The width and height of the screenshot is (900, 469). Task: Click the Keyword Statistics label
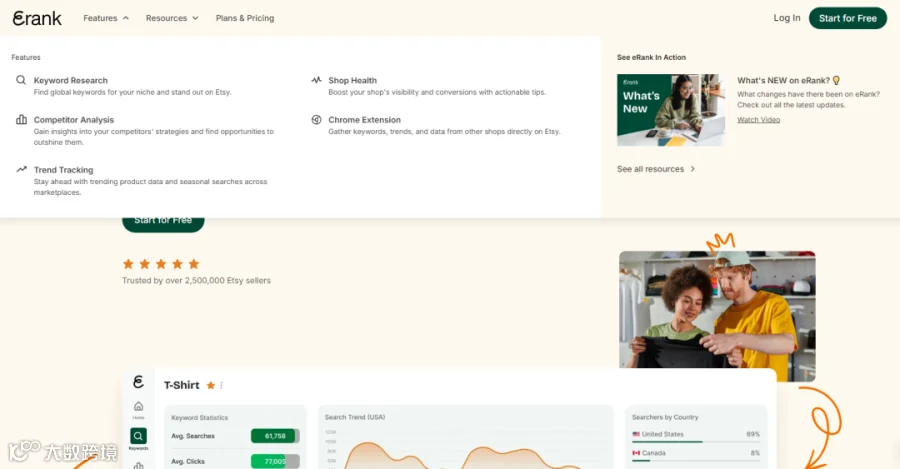(x=199, y=417)
